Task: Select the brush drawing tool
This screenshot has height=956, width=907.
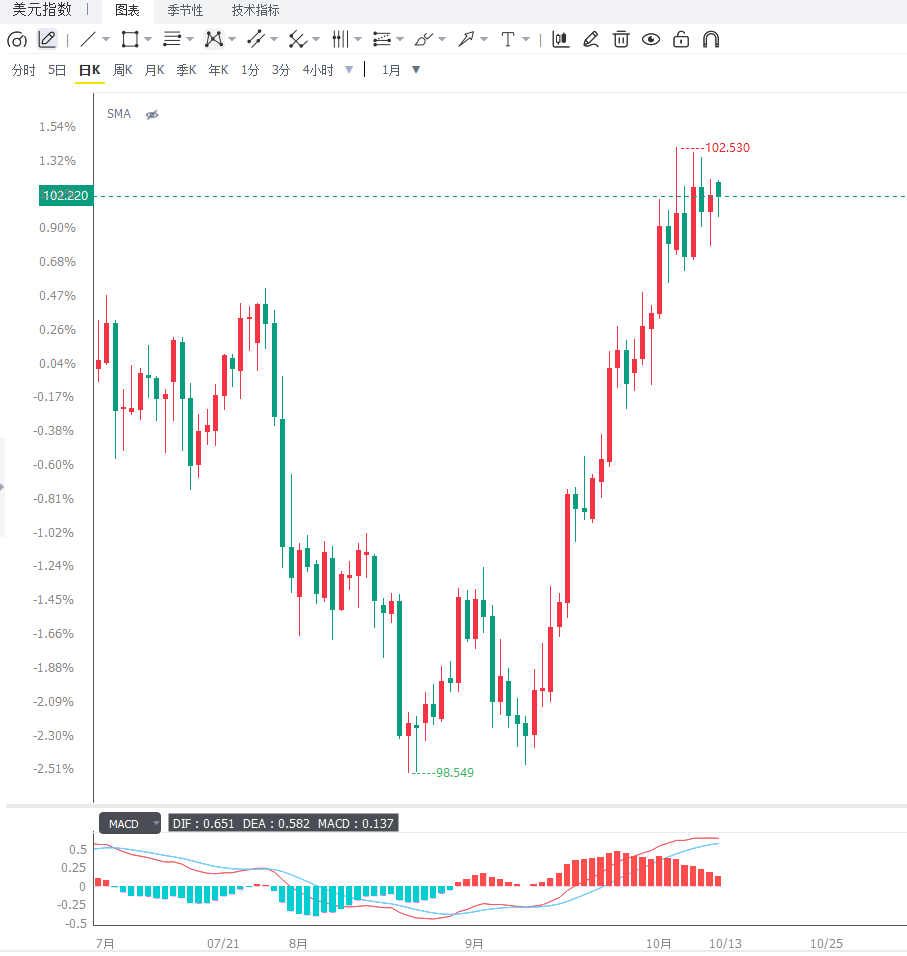Action: [423, 40]
